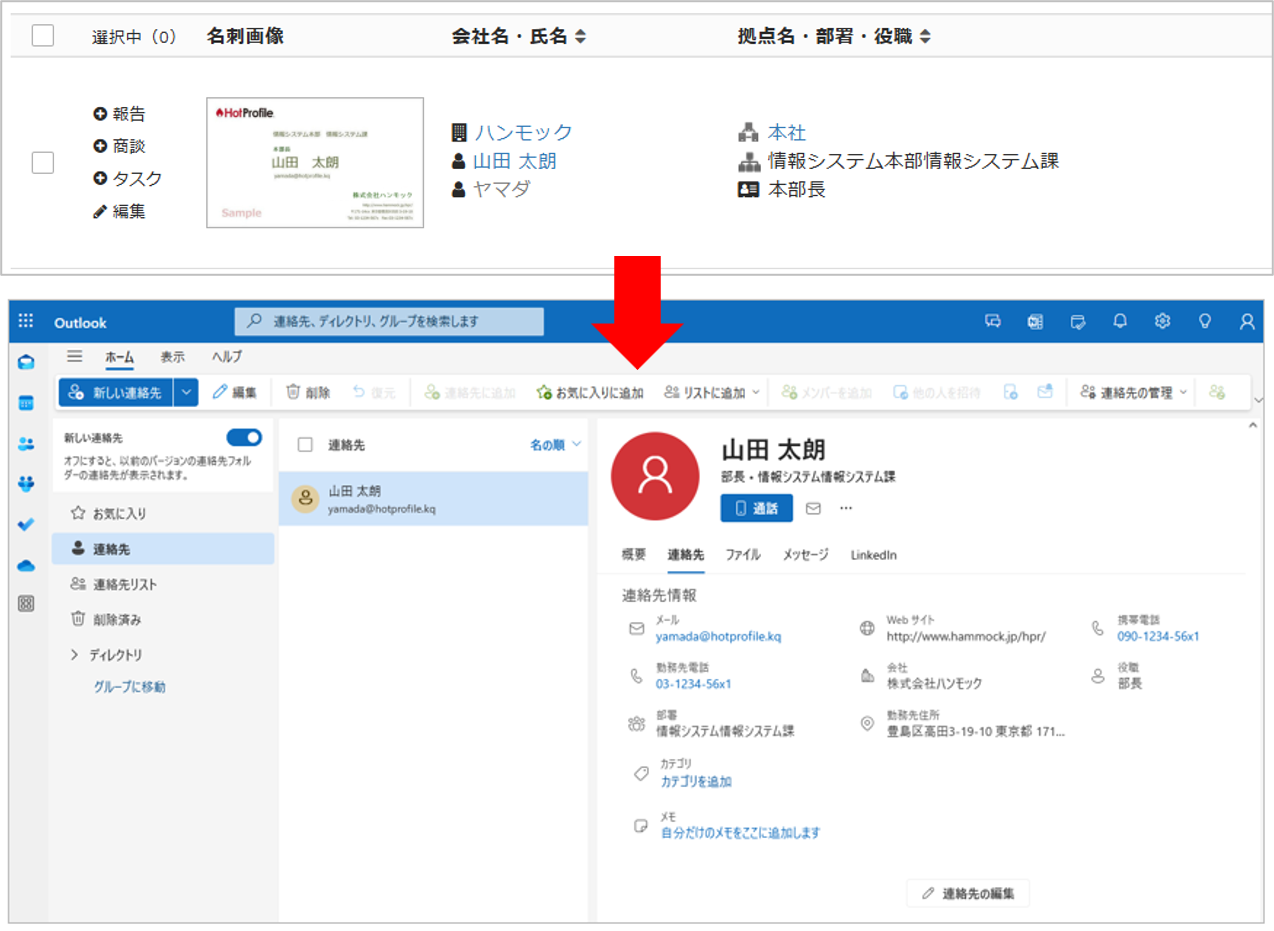Open the tips lightbulb icon
Screen dimensions: 1274x931
(x=1205, y=321)
